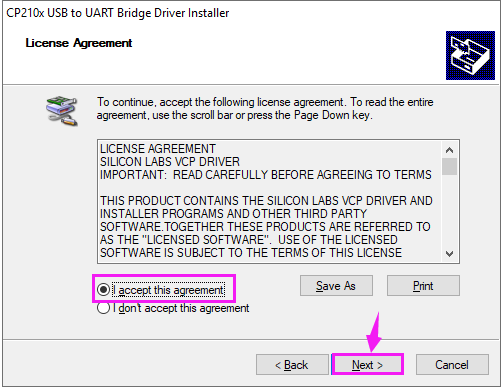This screenshot has height=389, width=503.
Task: Click the scrollbar track below the thumb
Action: (x=449, y=211)
